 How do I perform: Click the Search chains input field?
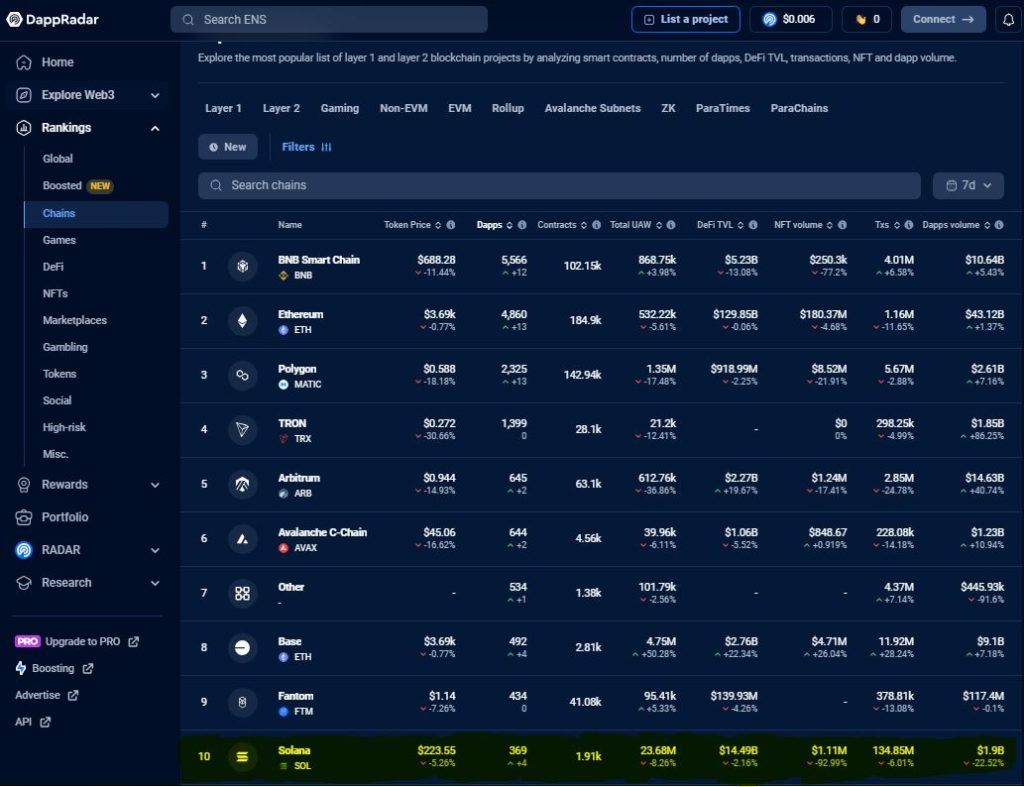click(x=558, y=185)
